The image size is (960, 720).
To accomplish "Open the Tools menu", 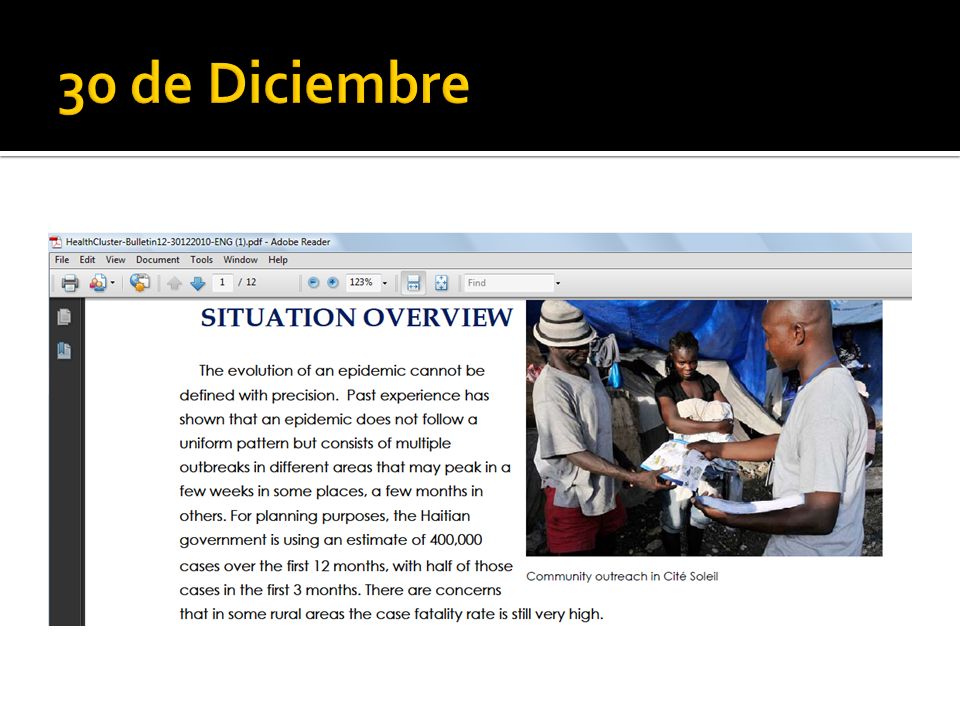I will pyautogui.click(x=201, y=260).
